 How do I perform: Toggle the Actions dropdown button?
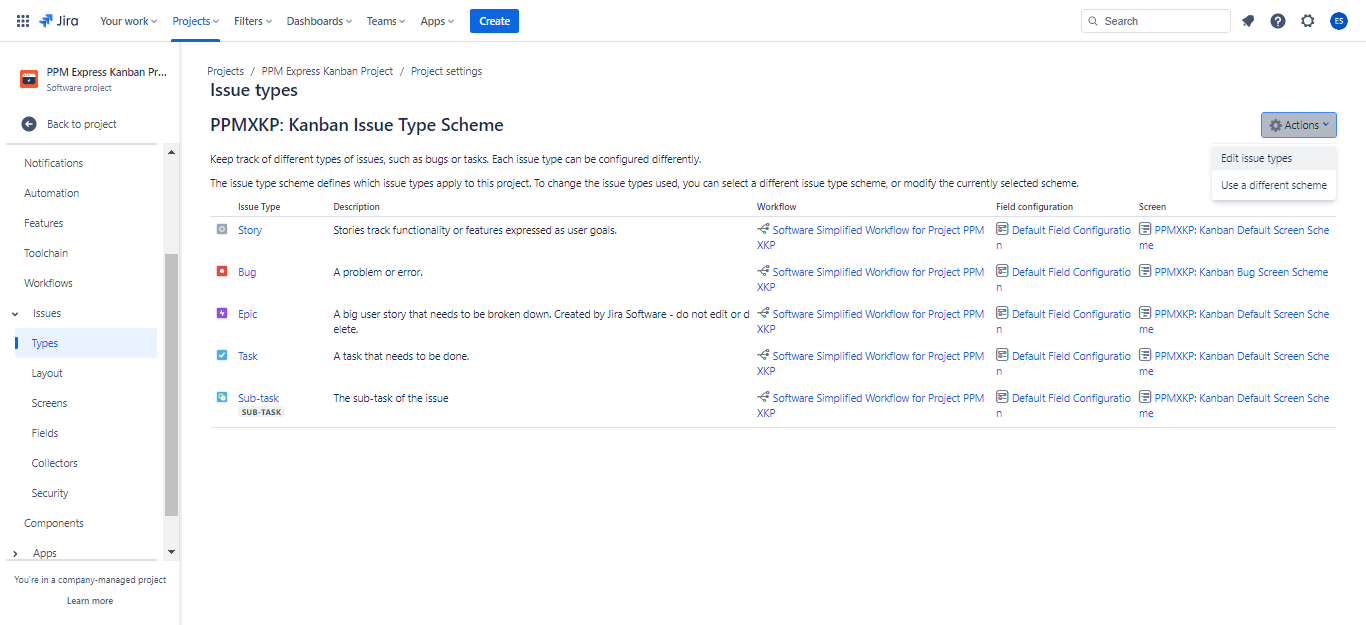coord(1299,125)
